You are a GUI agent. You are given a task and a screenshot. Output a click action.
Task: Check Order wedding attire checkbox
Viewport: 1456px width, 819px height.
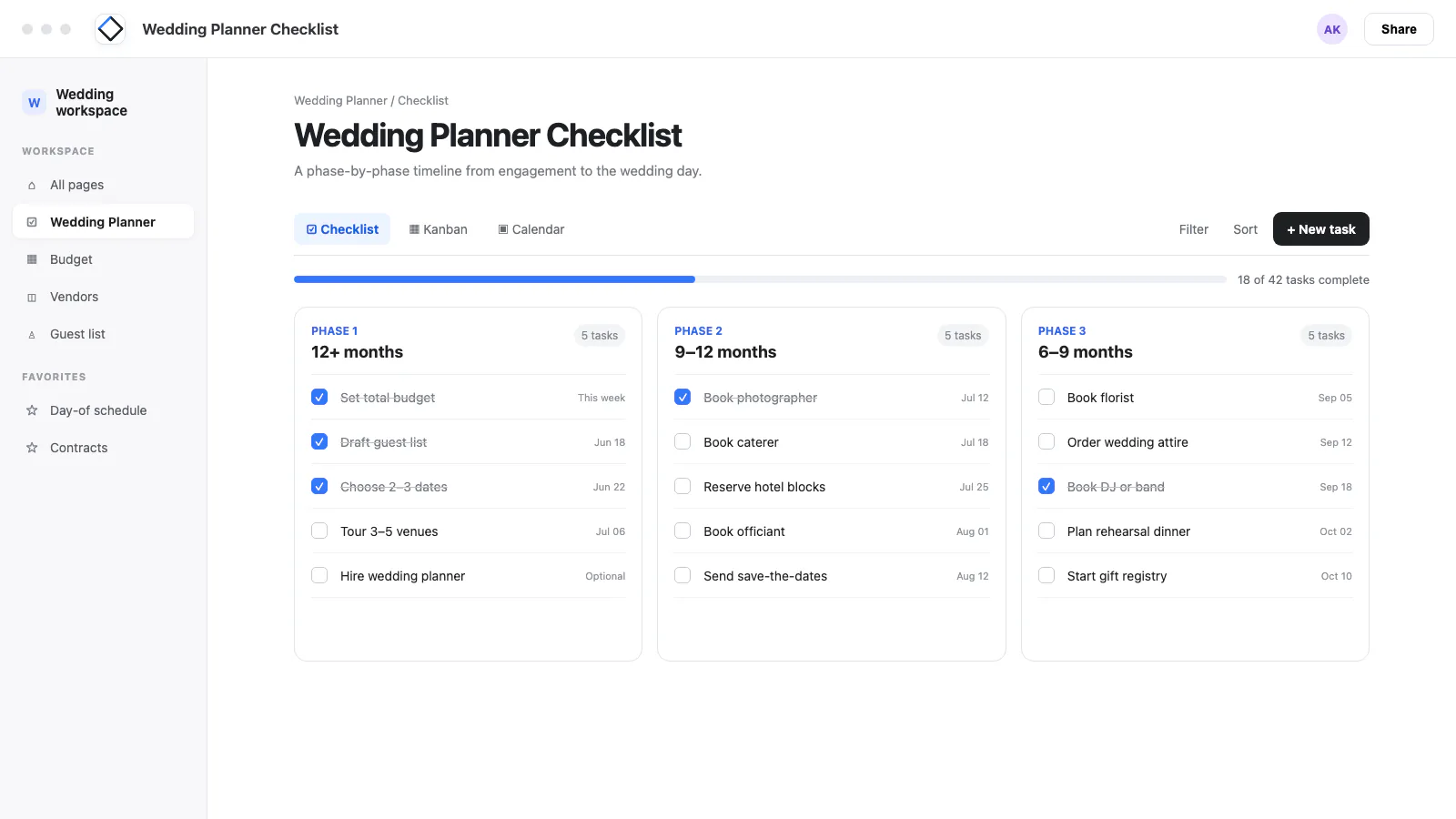pos(1046,441)
